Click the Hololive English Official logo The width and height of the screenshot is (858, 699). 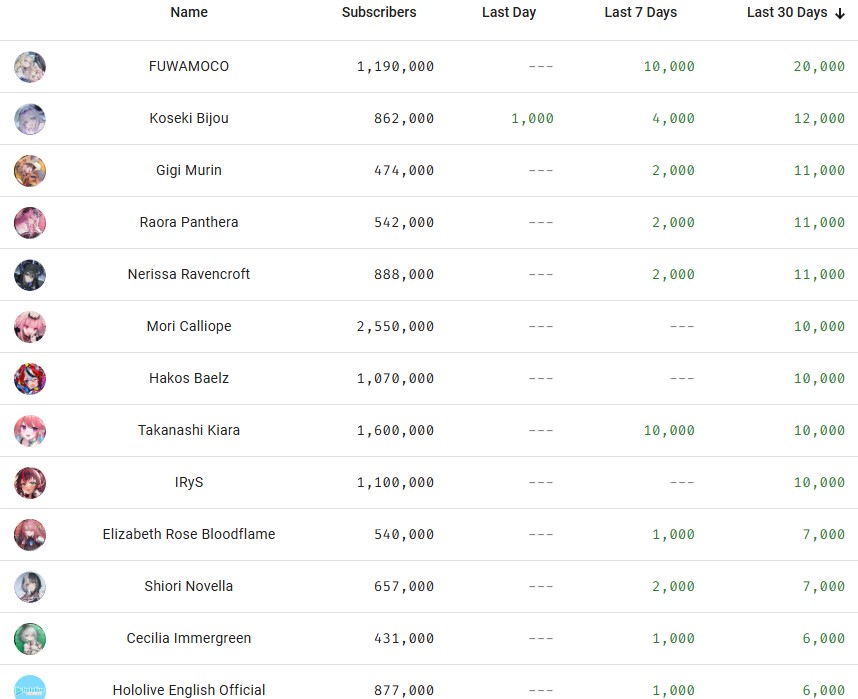30,689
